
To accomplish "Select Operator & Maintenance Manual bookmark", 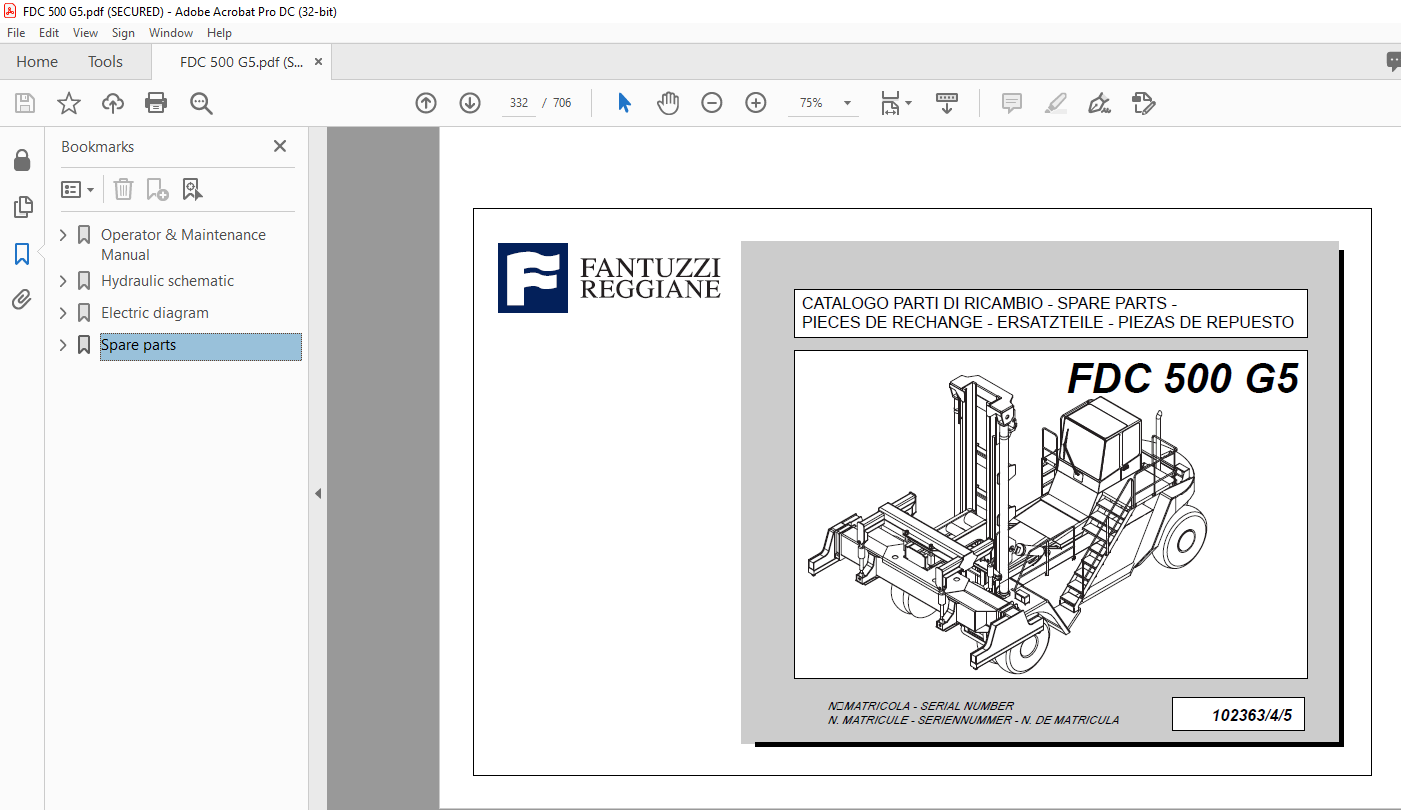I will tap(183, 245).
